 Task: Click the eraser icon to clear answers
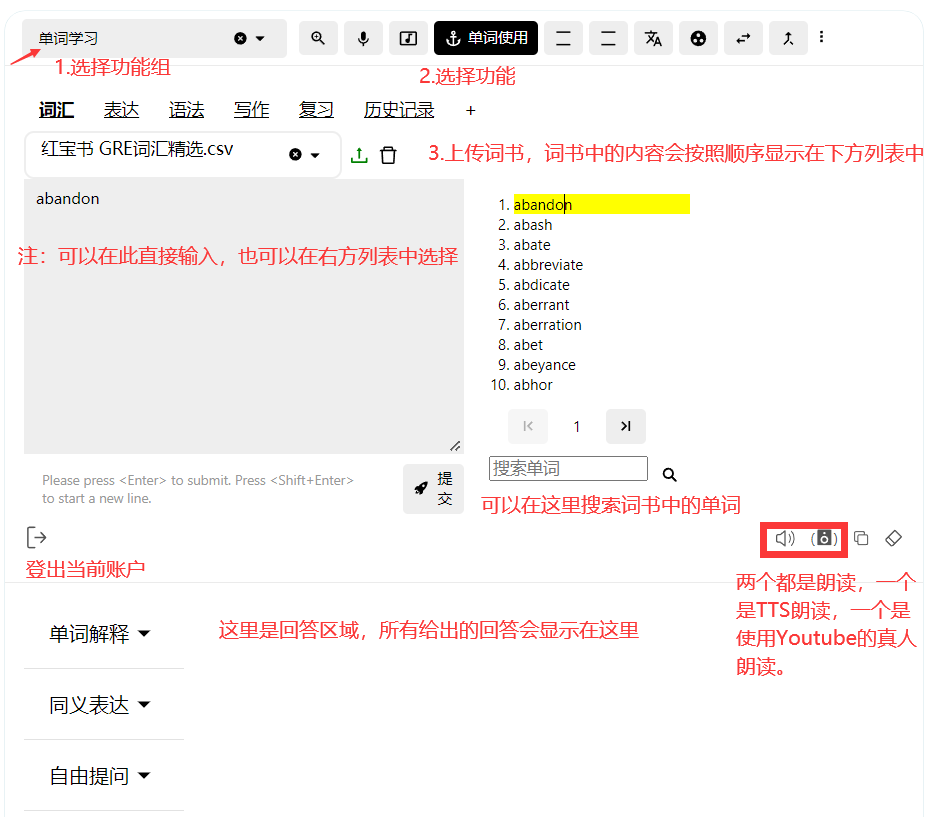[x=893, y=538]
